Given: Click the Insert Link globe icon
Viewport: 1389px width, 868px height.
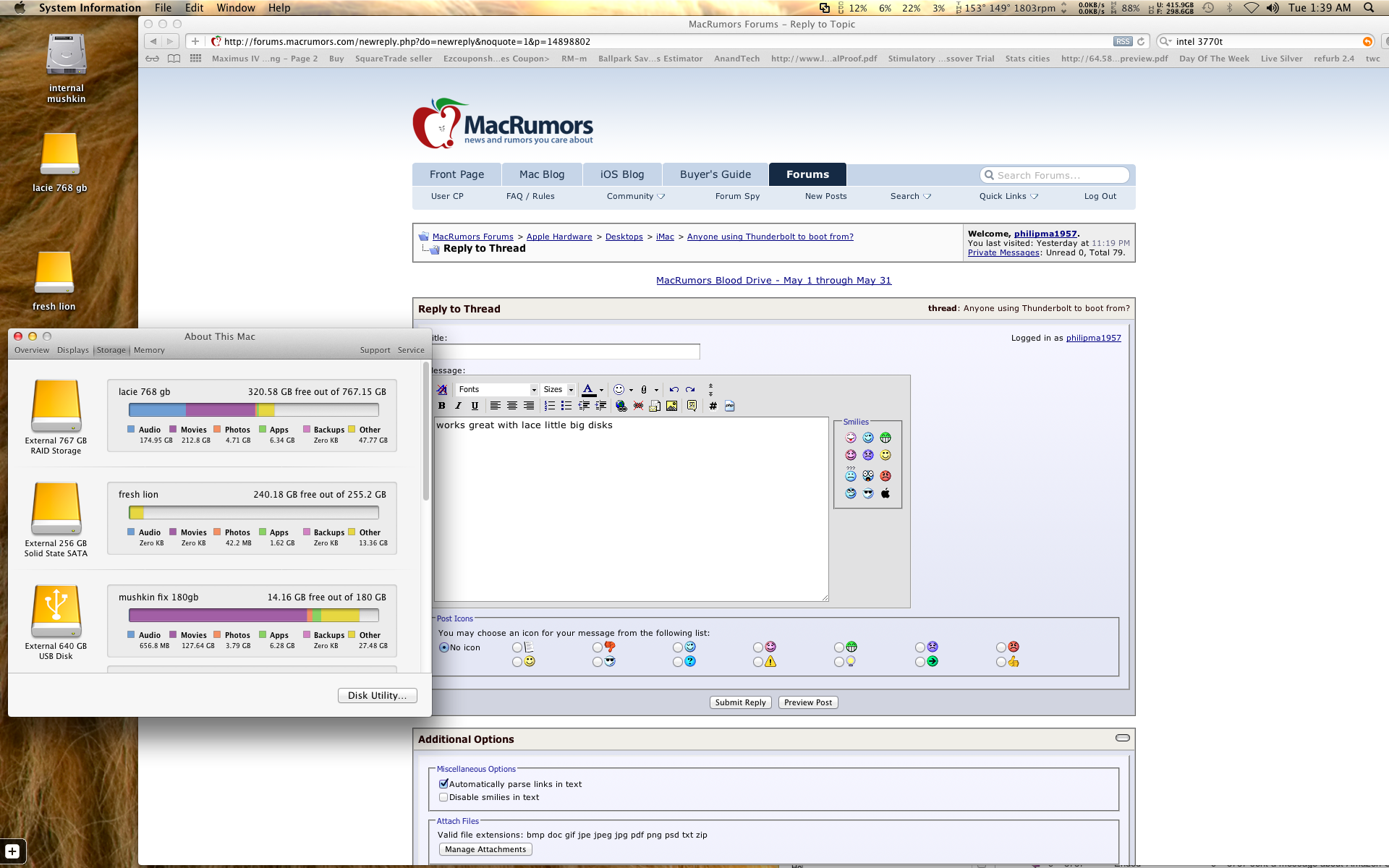Looking at the screenshot, I should click(x=621, y=406).
